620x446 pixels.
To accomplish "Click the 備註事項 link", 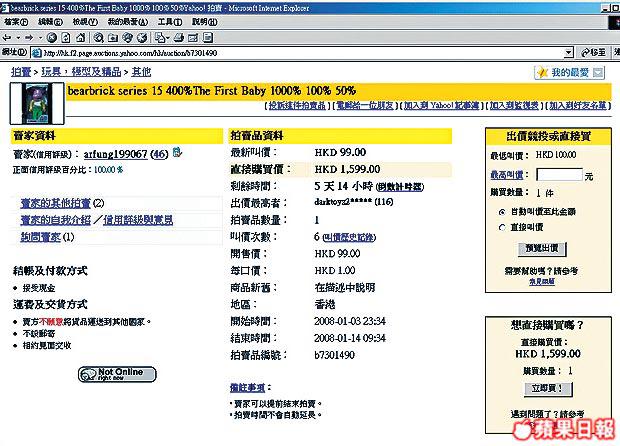I will click(x=248, y=388).
